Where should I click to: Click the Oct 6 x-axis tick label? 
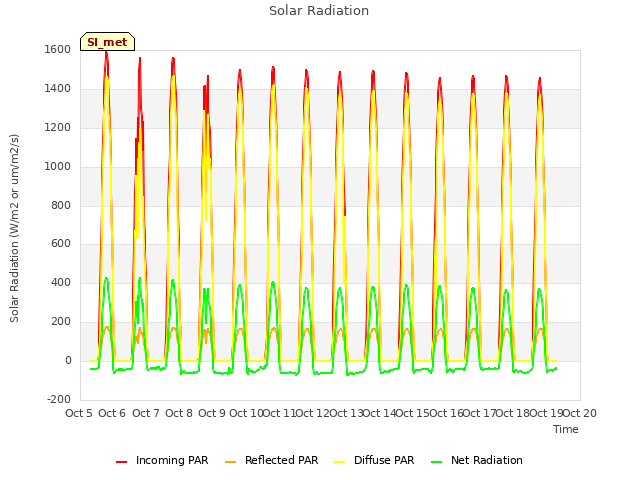pyautogui.click(x=112, y=413)
